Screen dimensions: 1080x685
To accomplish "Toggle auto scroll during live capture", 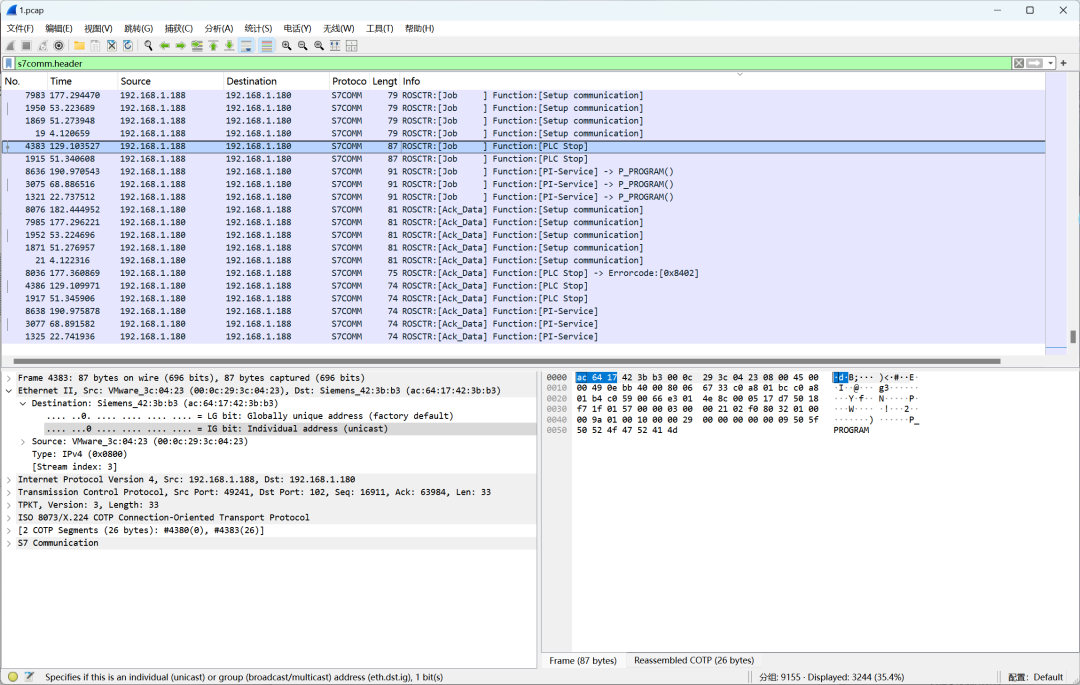I will (x=247, y=45).
